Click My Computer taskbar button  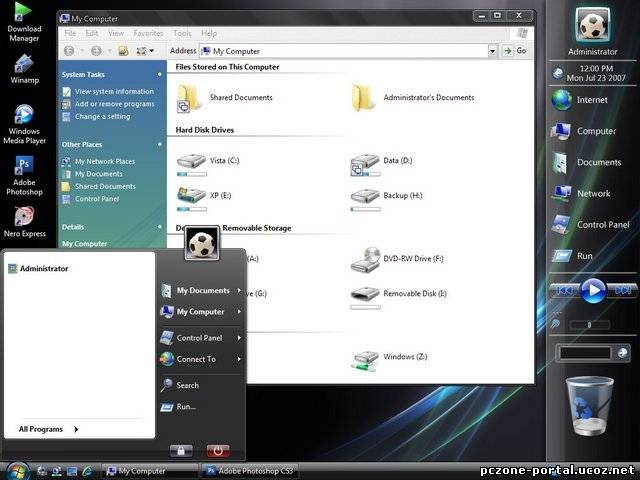coord(150,471)
